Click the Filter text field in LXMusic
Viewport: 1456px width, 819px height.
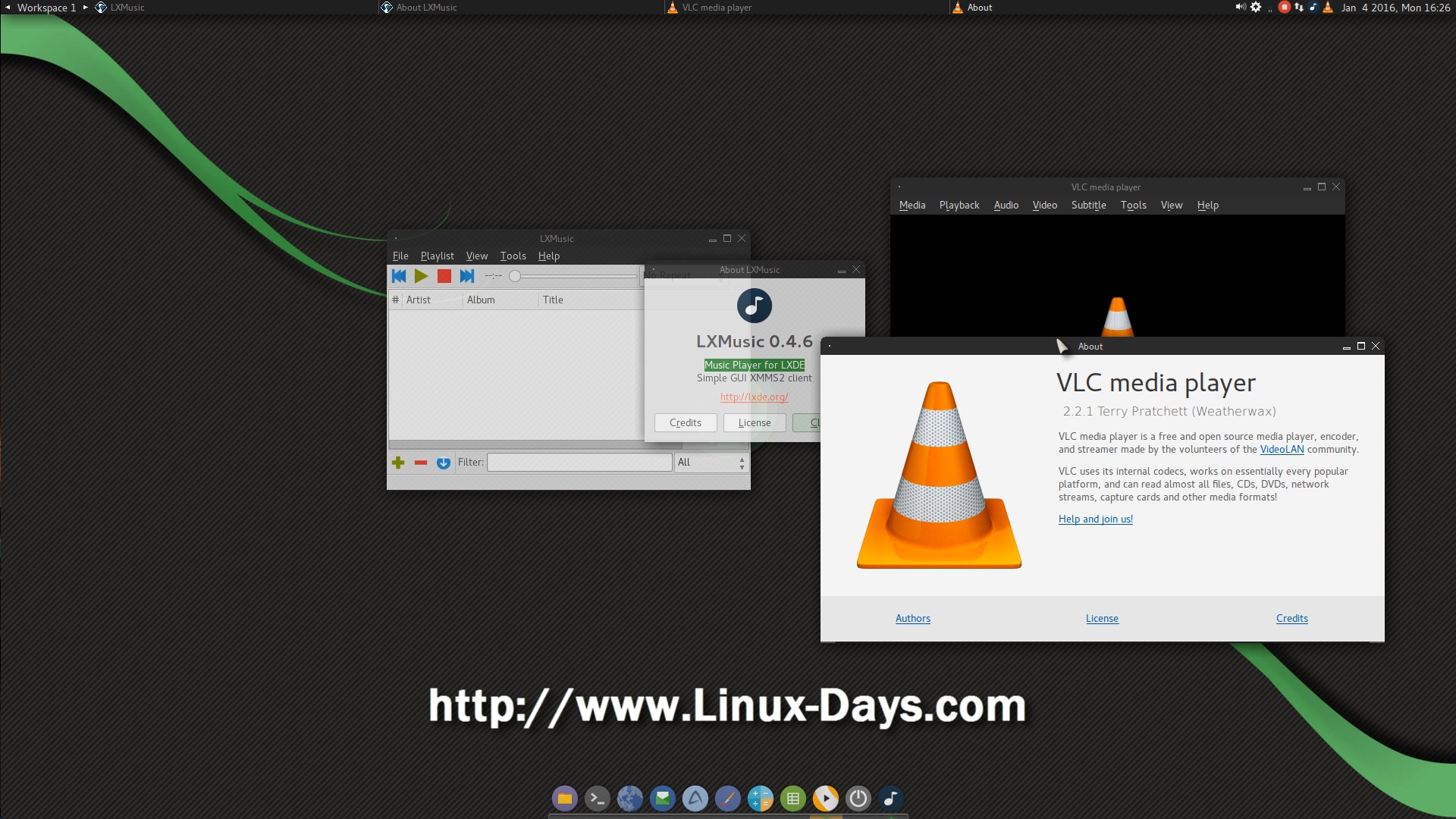(x=579, y=462)
